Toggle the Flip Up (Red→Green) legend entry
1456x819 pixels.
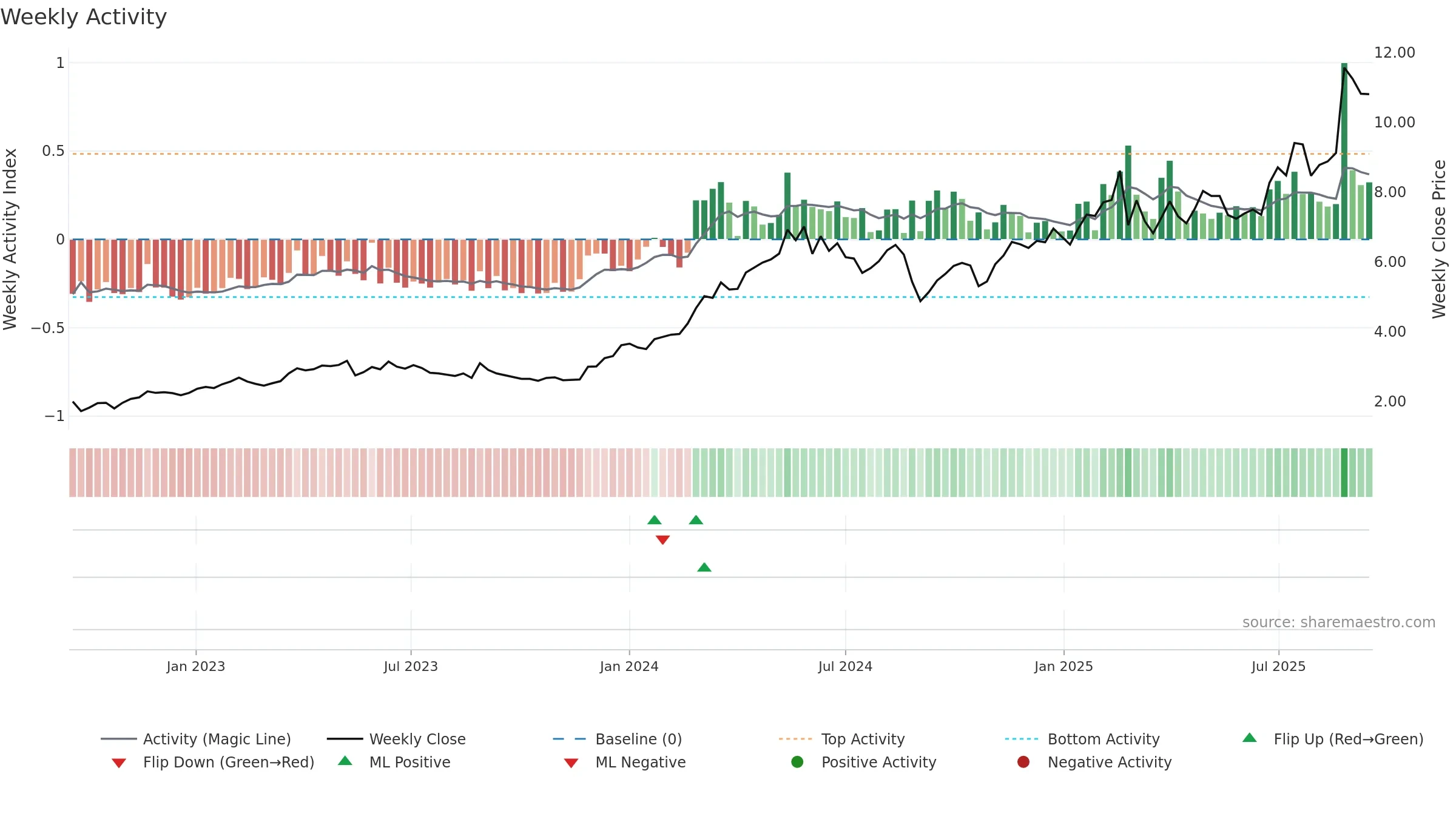click(x=1333, y=739)
